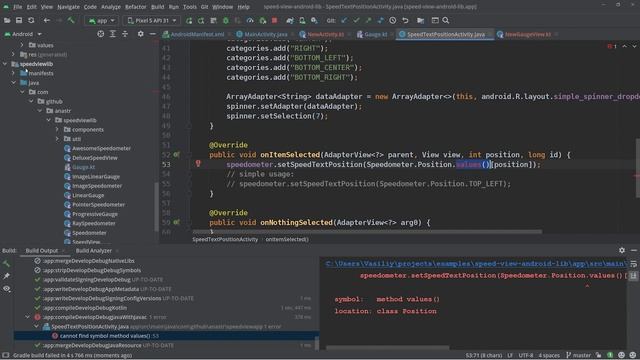Image resolution: width=640 pixels, height=360 pixels.
Task: Click the LF line separator widget
Action: pos(510,355)
